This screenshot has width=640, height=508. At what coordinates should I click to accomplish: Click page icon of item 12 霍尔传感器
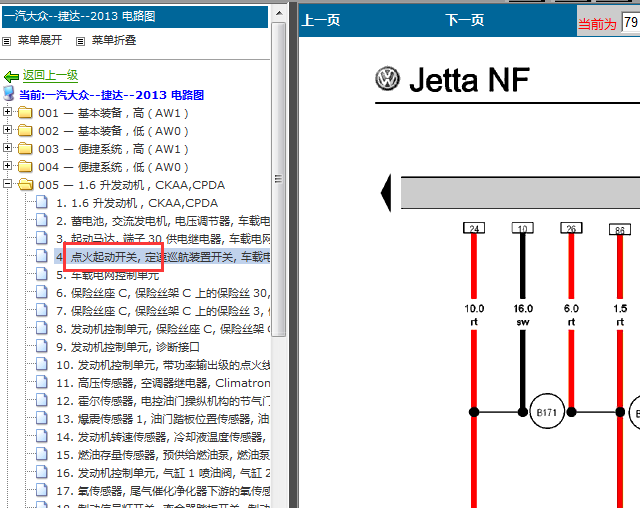pos(41,400)
